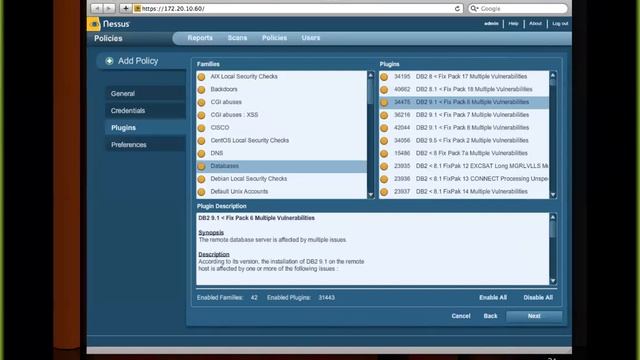Screen dimensions: 640x360
Task: Toggle orange dot for plugin 40662
Action: [x=384, y=89]
